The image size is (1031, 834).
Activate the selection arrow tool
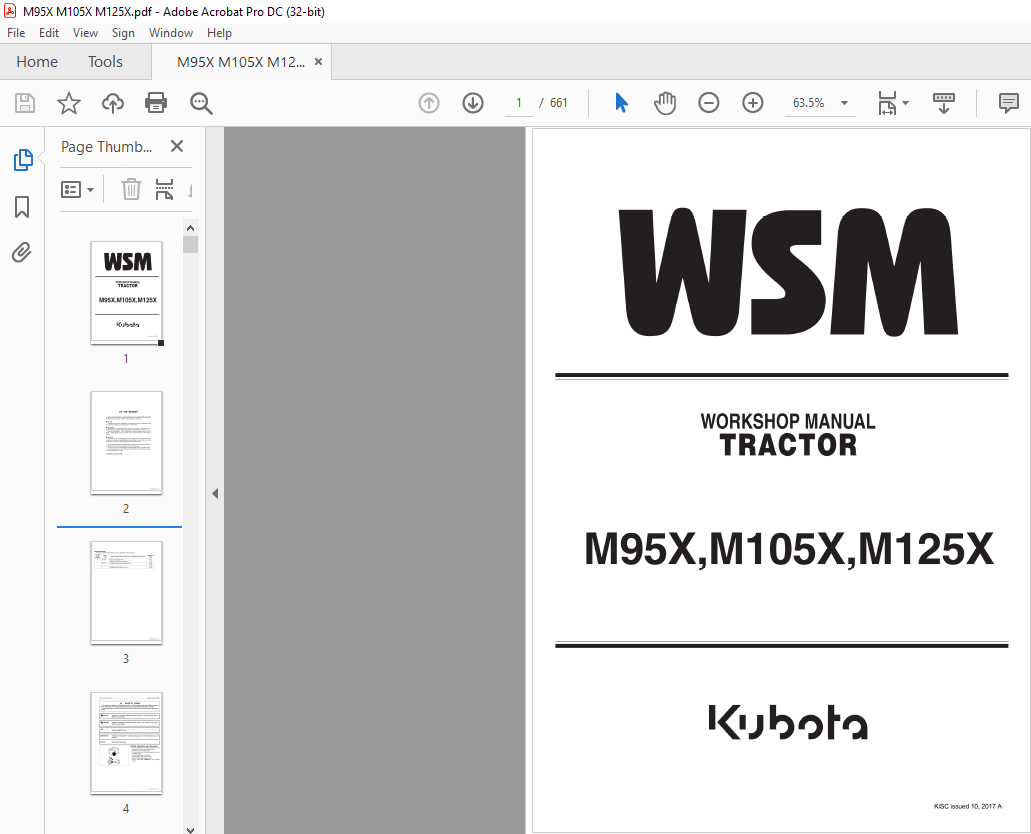621,103
